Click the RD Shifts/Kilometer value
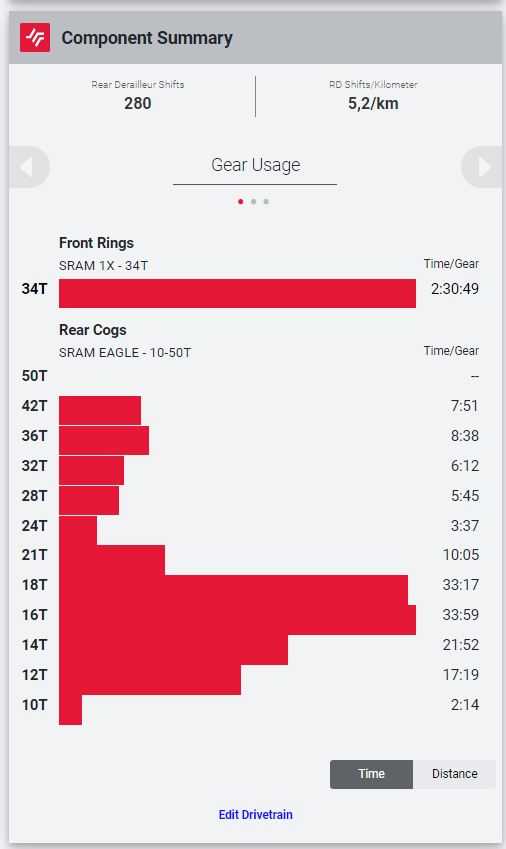506x849 pixels. click(x=373, y=103)
